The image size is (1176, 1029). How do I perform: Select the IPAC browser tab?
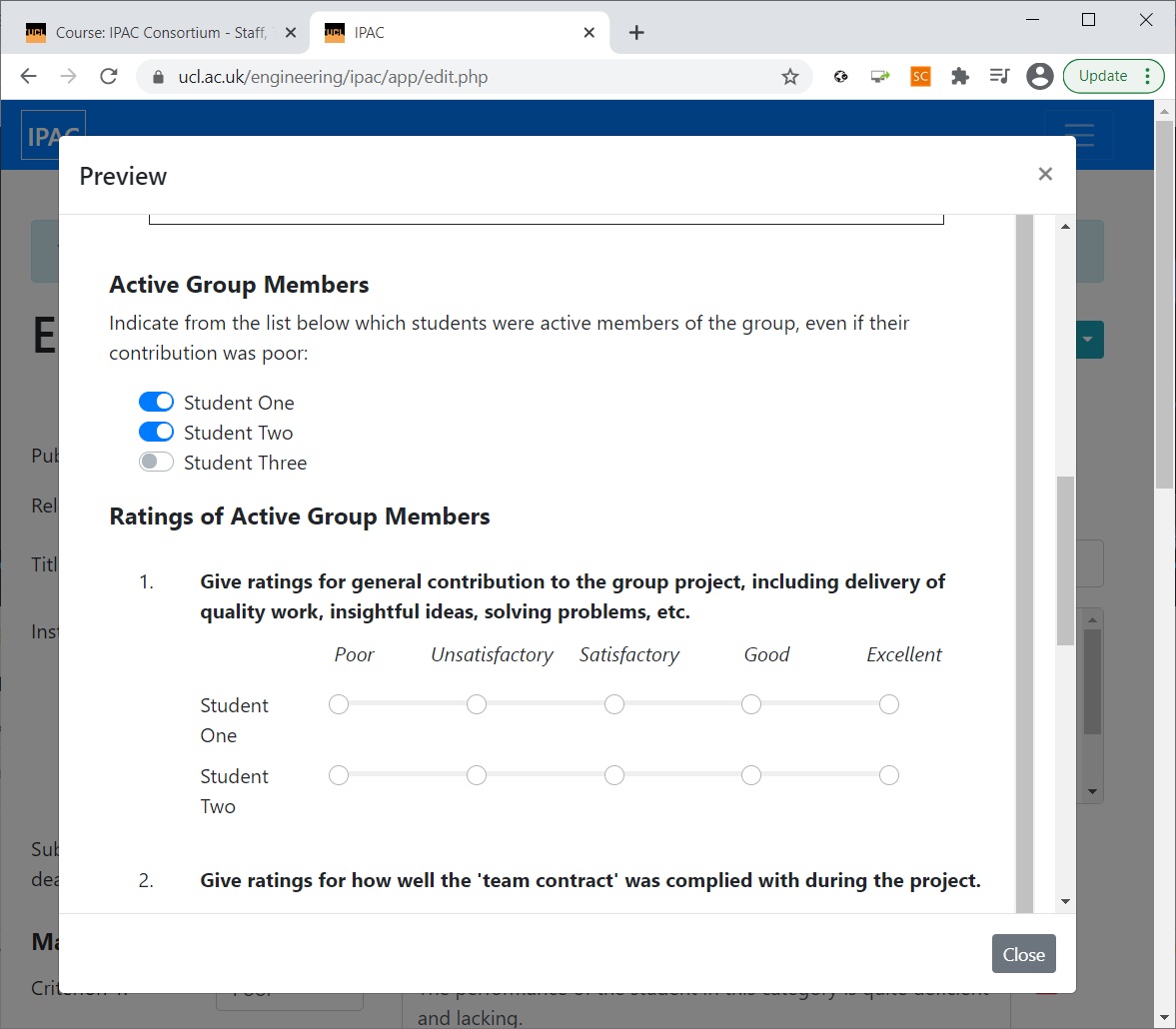tap(459, 32)
